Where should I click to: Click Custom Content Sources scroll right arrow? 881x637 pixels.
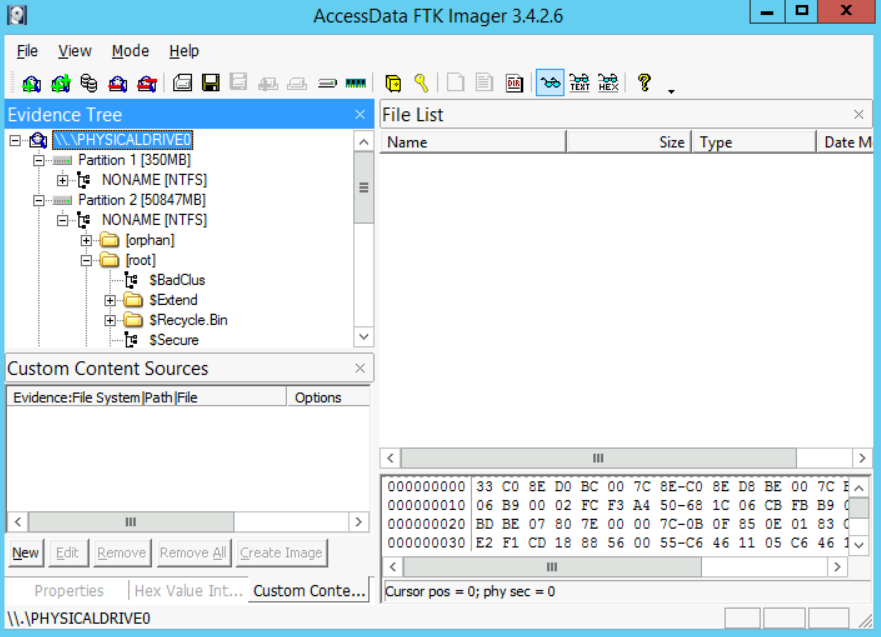[x=358, y=522]
